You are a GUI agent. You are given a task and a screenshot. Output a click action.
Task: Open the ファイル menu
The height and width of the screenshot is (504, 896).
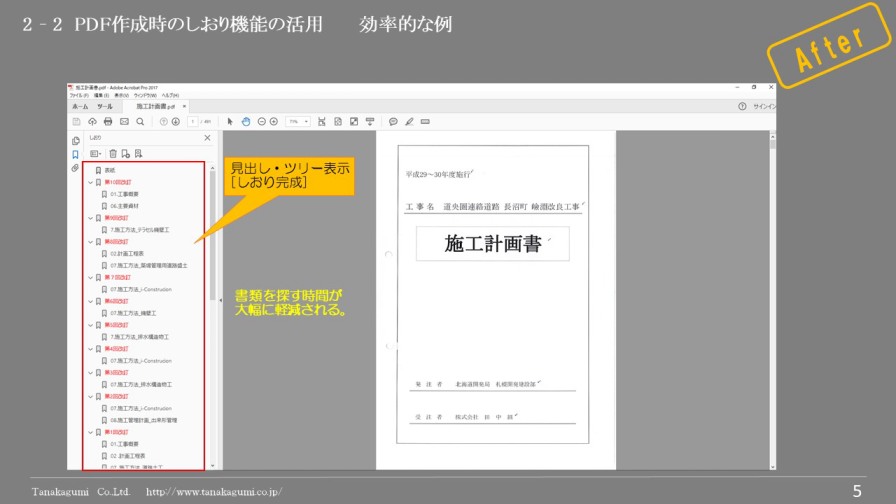pos(77,96)
